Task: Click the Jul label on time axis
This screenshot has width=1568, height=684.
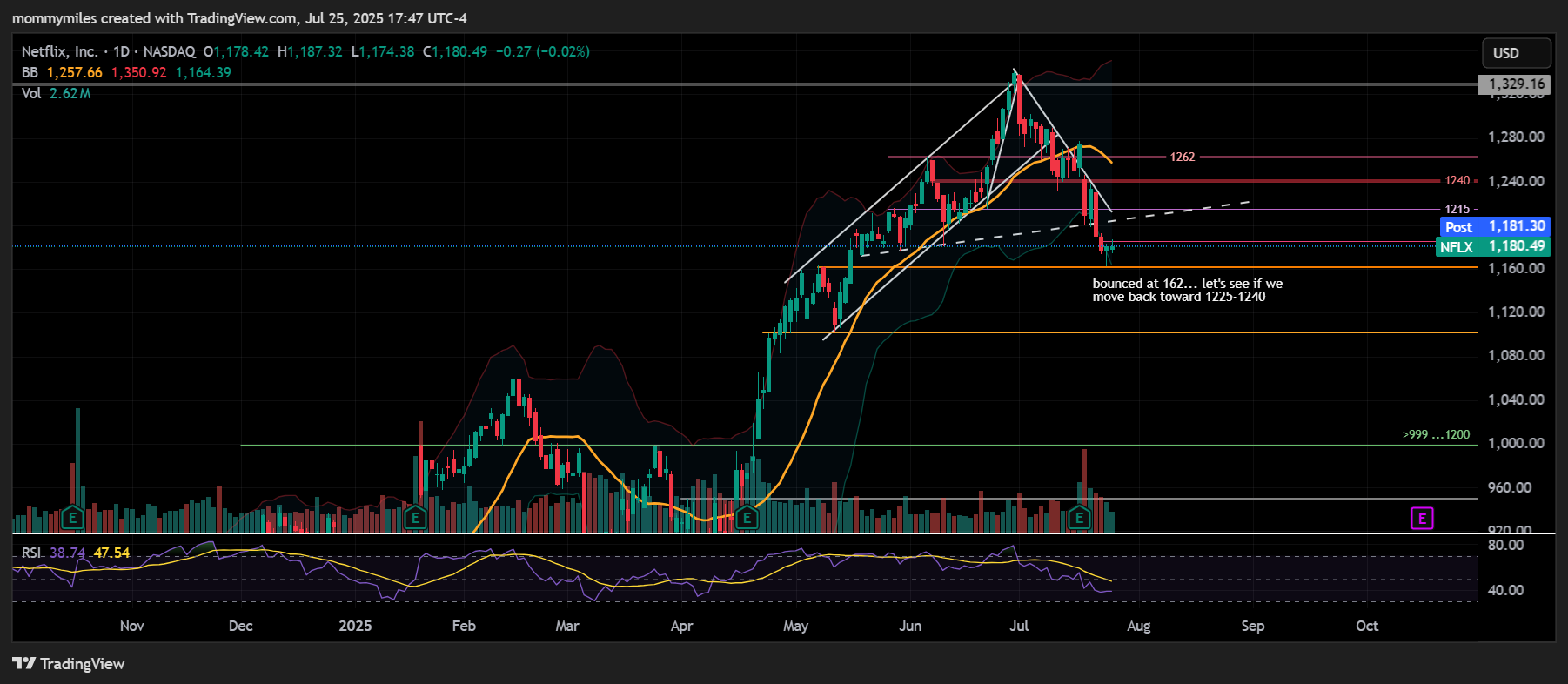Action: [1019, 626]
